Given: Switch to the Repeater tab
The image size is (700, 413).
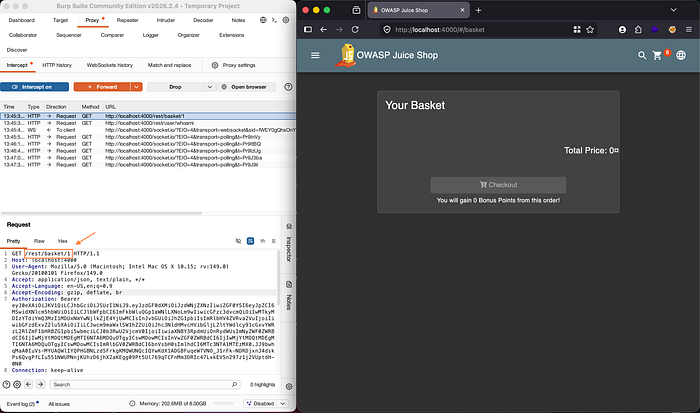Looking at the screenshot, I should click(127, 20).
